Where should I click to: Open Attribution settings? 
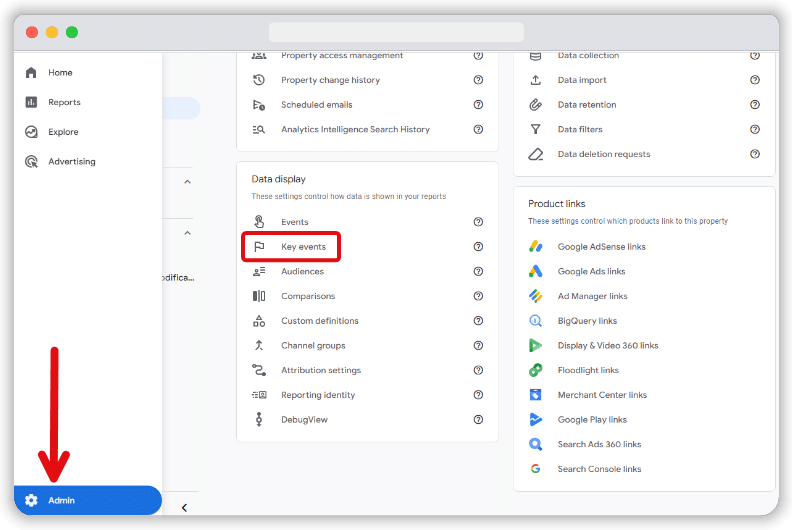click(x=321, y=370)
